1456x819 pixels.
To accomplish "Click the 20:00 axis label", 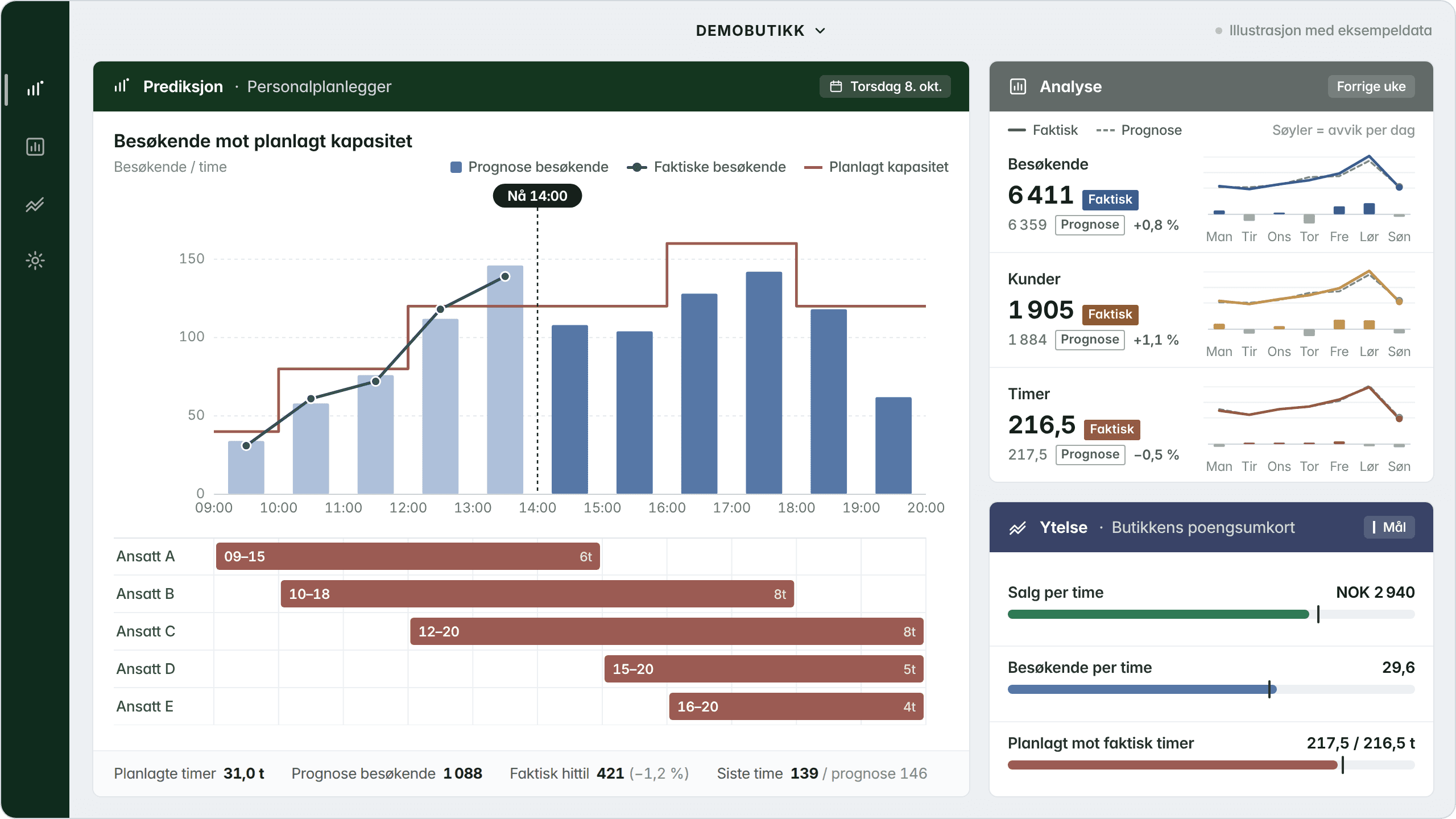I will tap(925, 508).
